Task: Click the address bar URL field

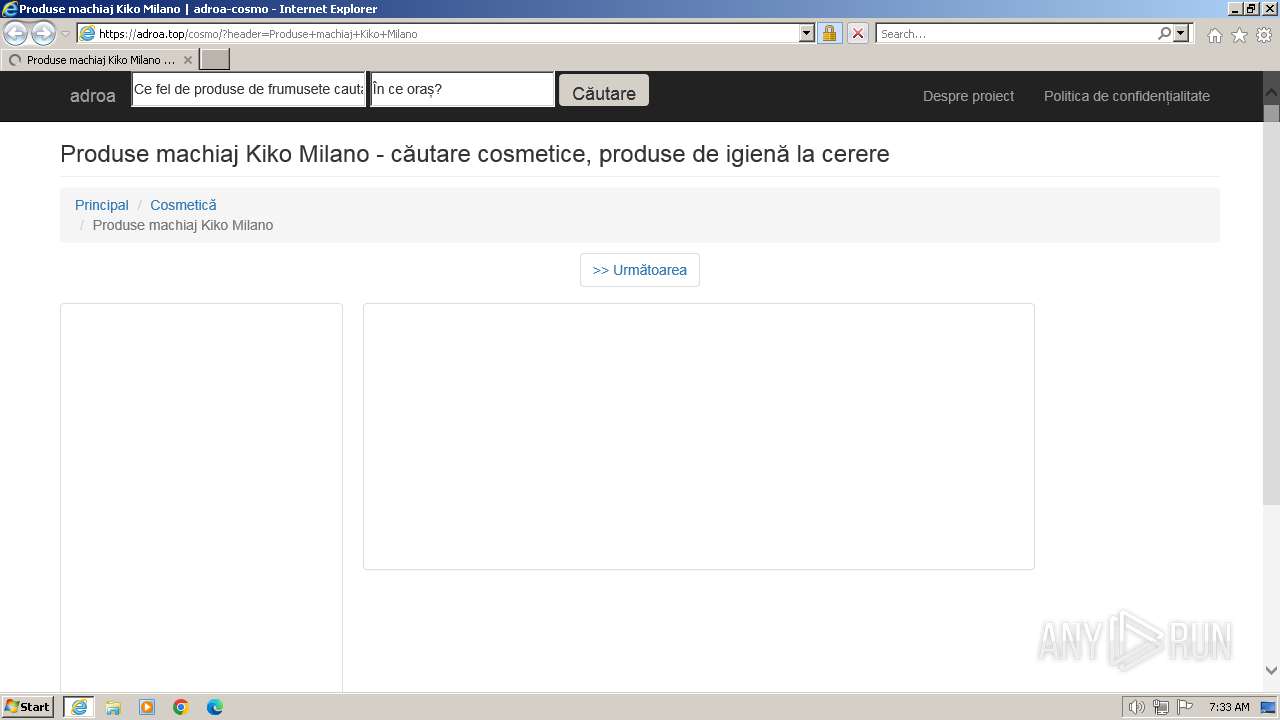Action: click(x=438, y=33)
